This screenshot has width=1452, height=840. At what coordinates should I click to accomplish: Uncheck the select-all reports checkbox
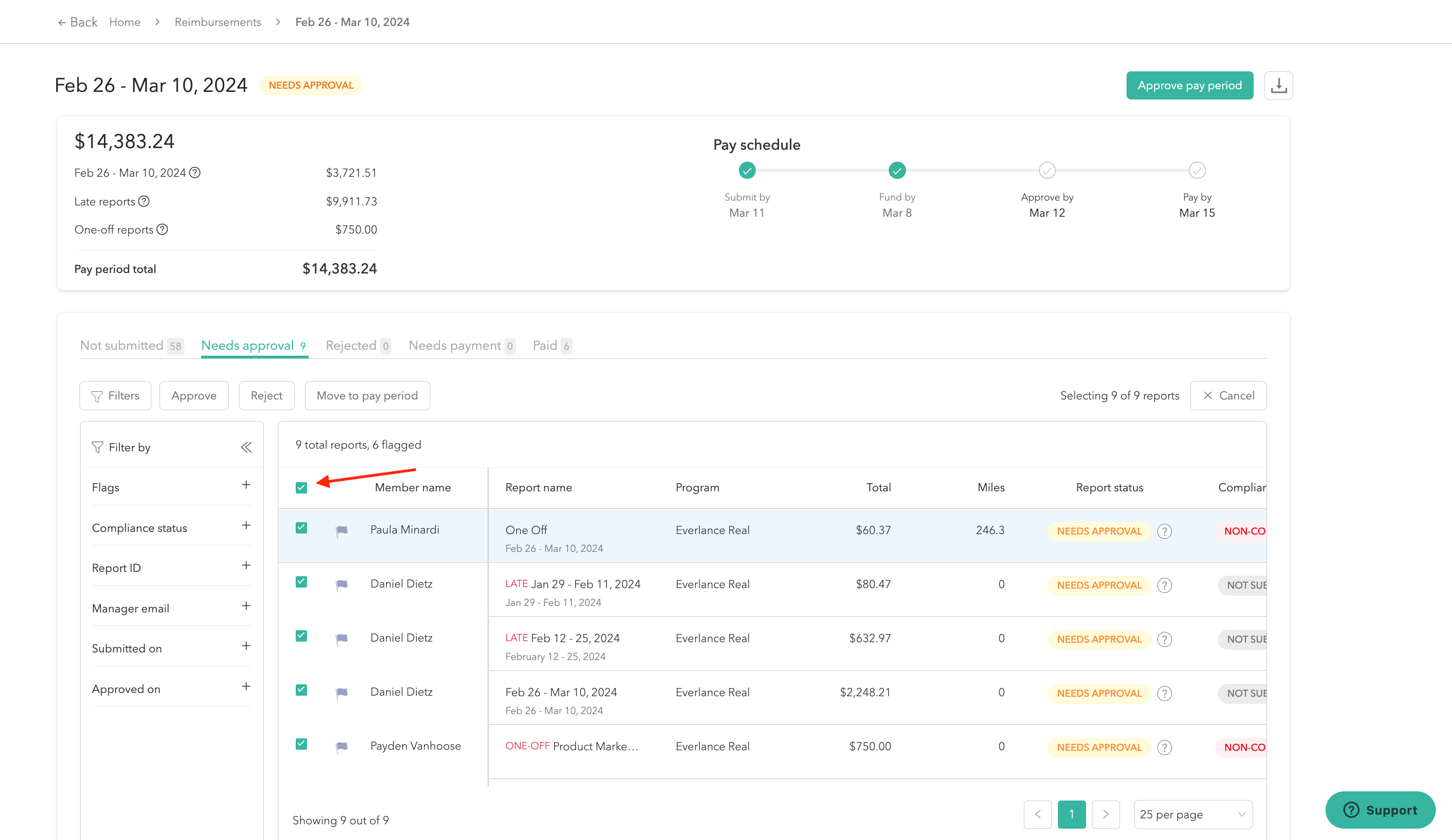click(x=301, y=488)
